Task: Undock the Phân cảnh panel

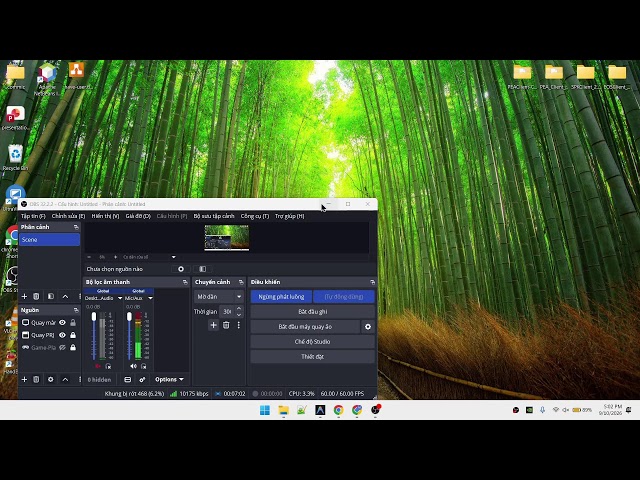Action: tap(76, 227)
